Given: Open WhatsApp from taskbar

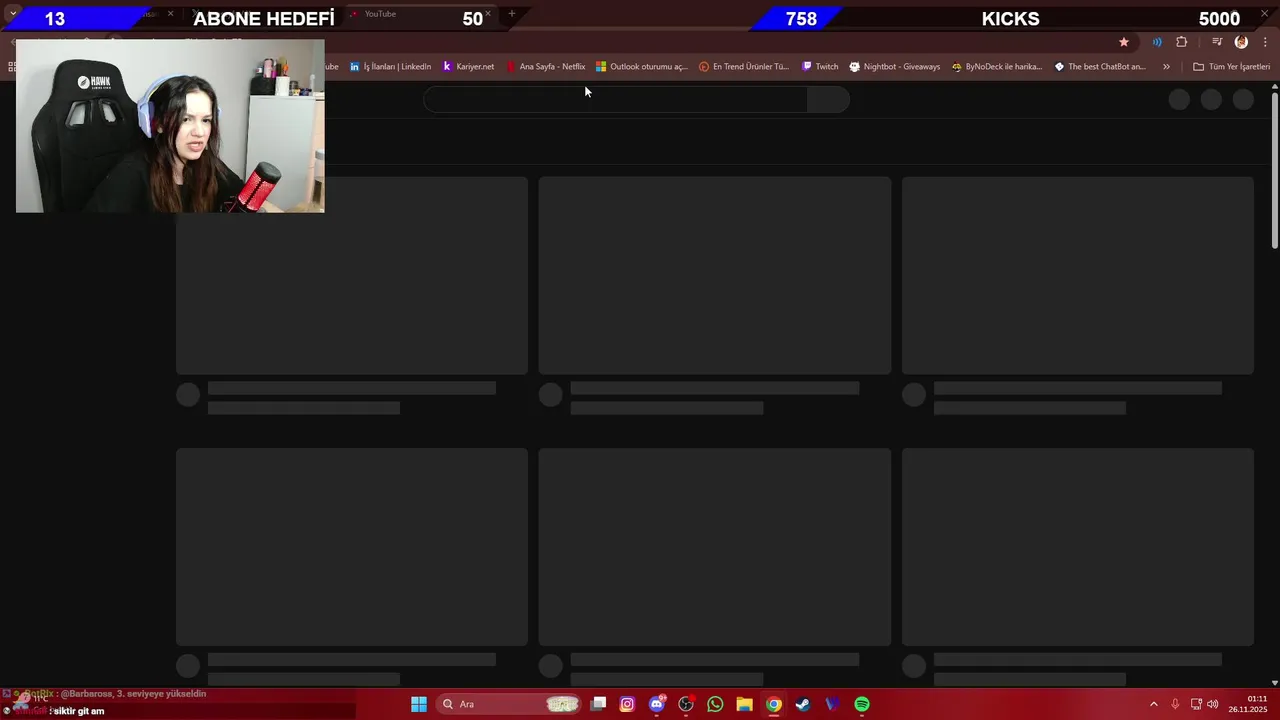Looking at the screenshot, I should (x=715, y=704).
